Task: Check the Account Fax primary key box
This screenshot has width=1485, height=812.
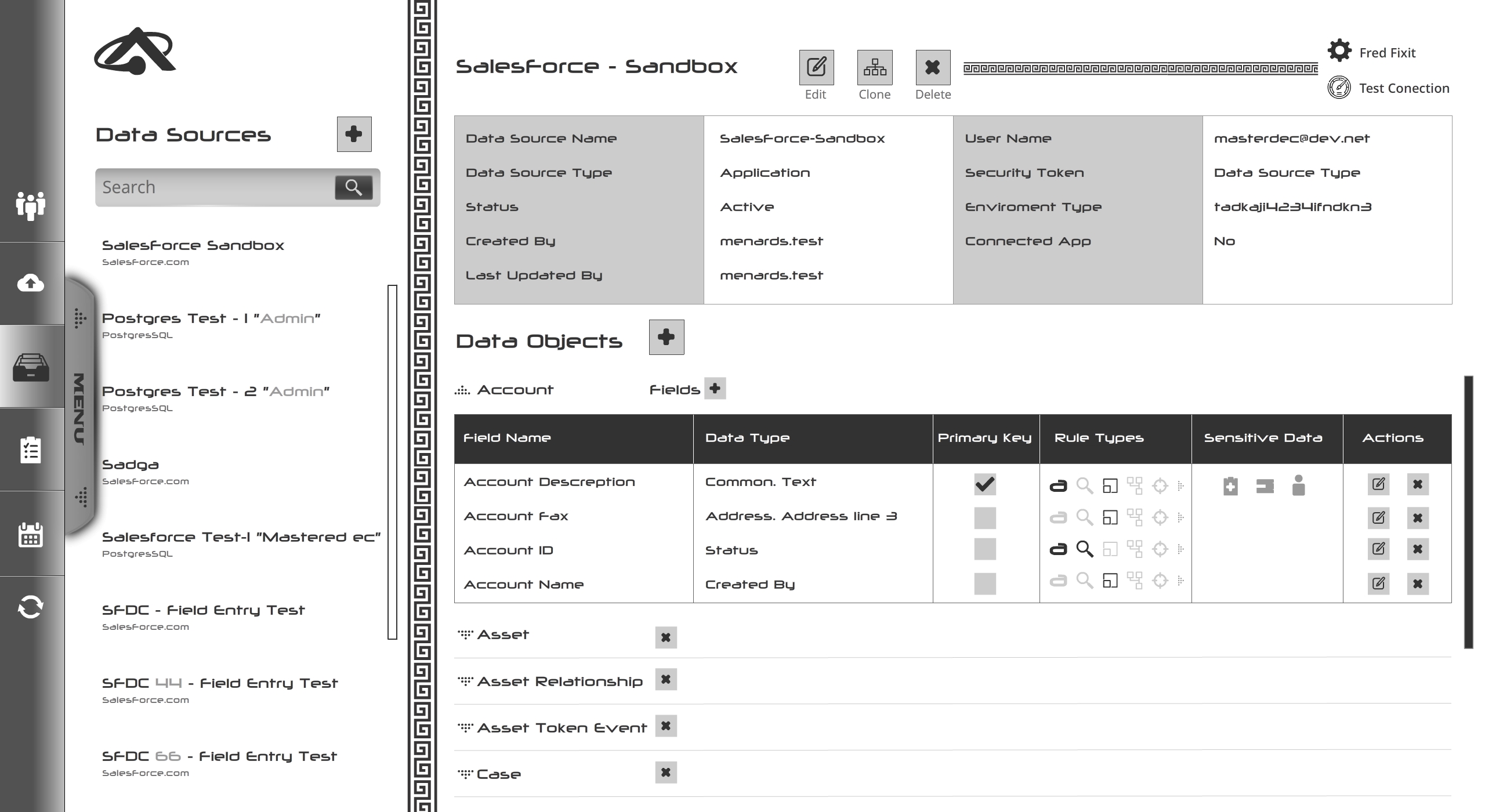Action: click(x=985, y=518)
